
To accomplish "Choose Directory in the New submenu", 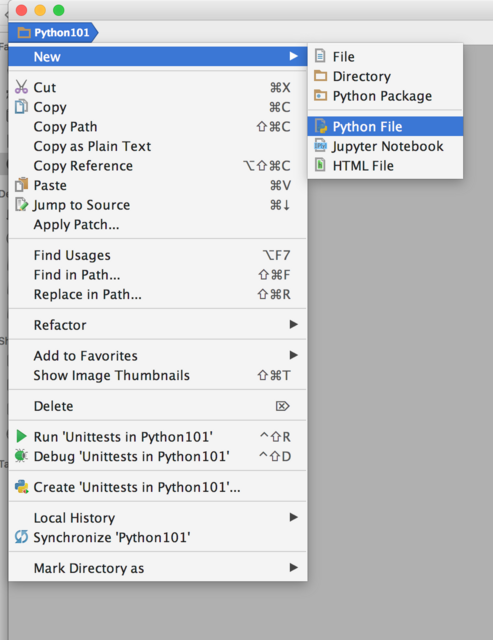I will (x=385, y=76).
